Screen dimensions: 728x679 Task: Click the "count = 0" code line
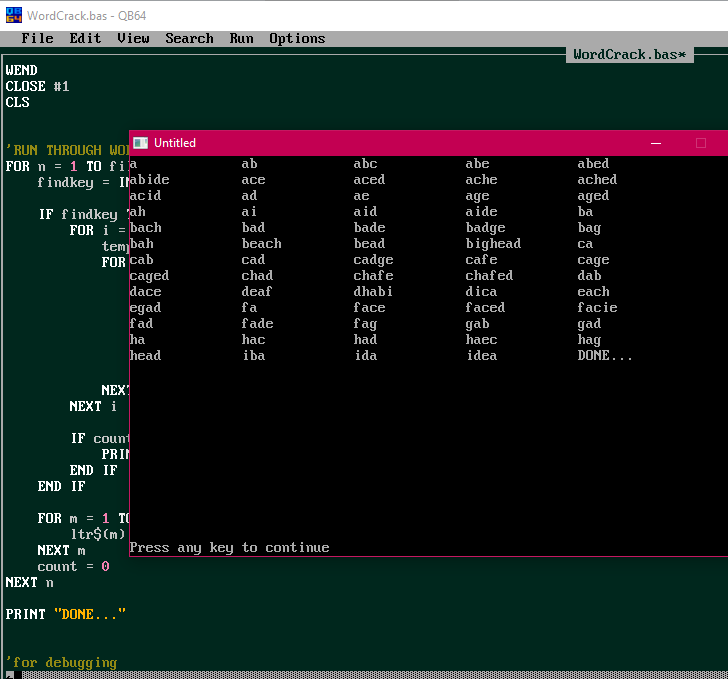[73, 566]
